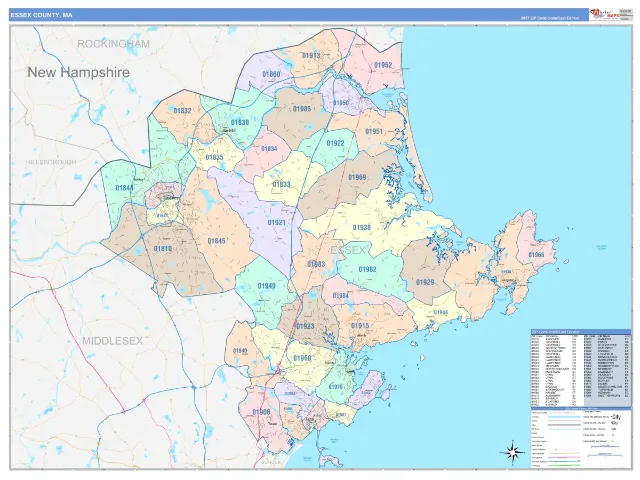Click ZIP code label 01921
The height and width of the screenshot is (480, 640).
(276, 222)
